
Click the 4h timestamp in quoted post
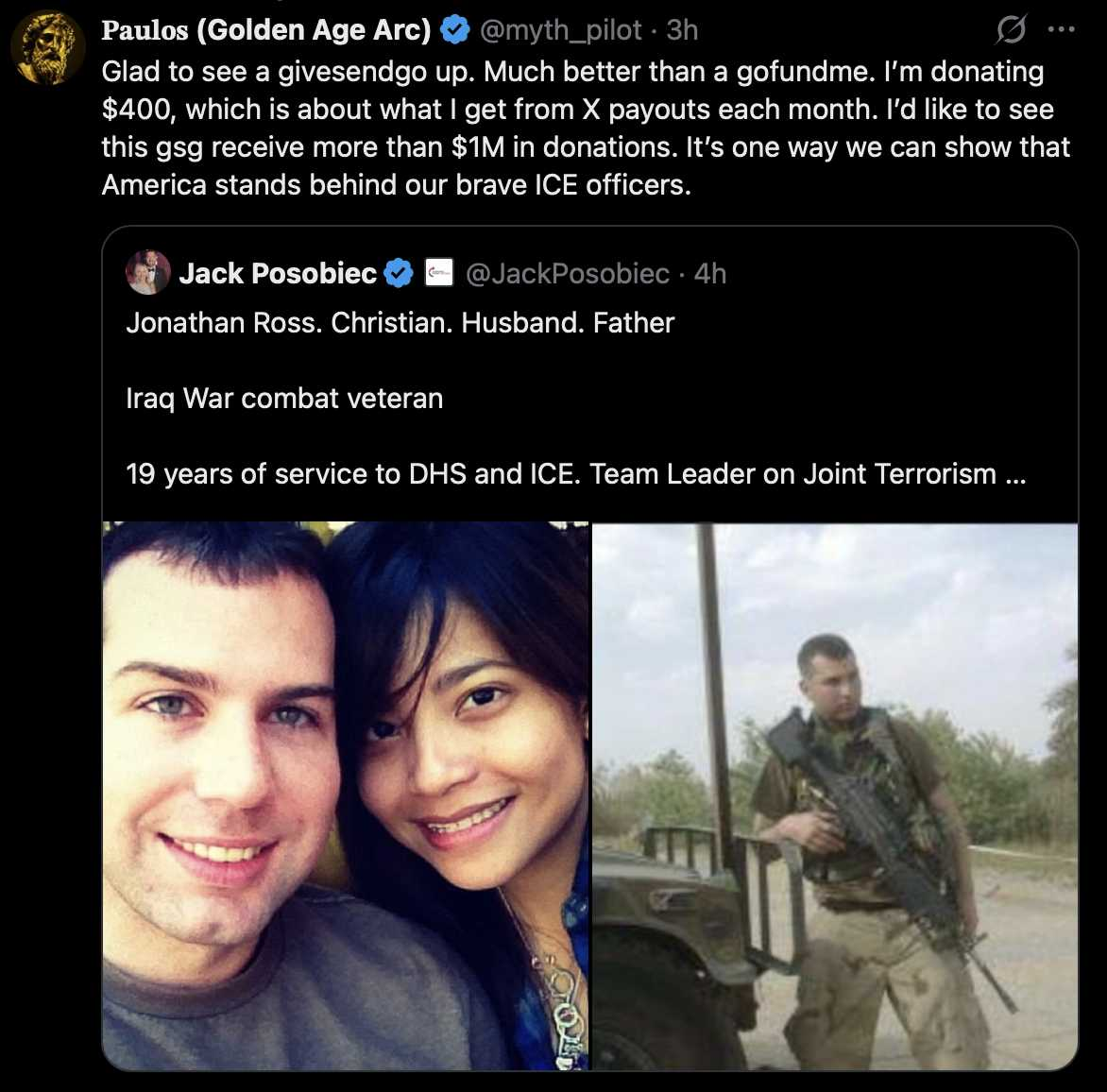(x=710, y=274)
